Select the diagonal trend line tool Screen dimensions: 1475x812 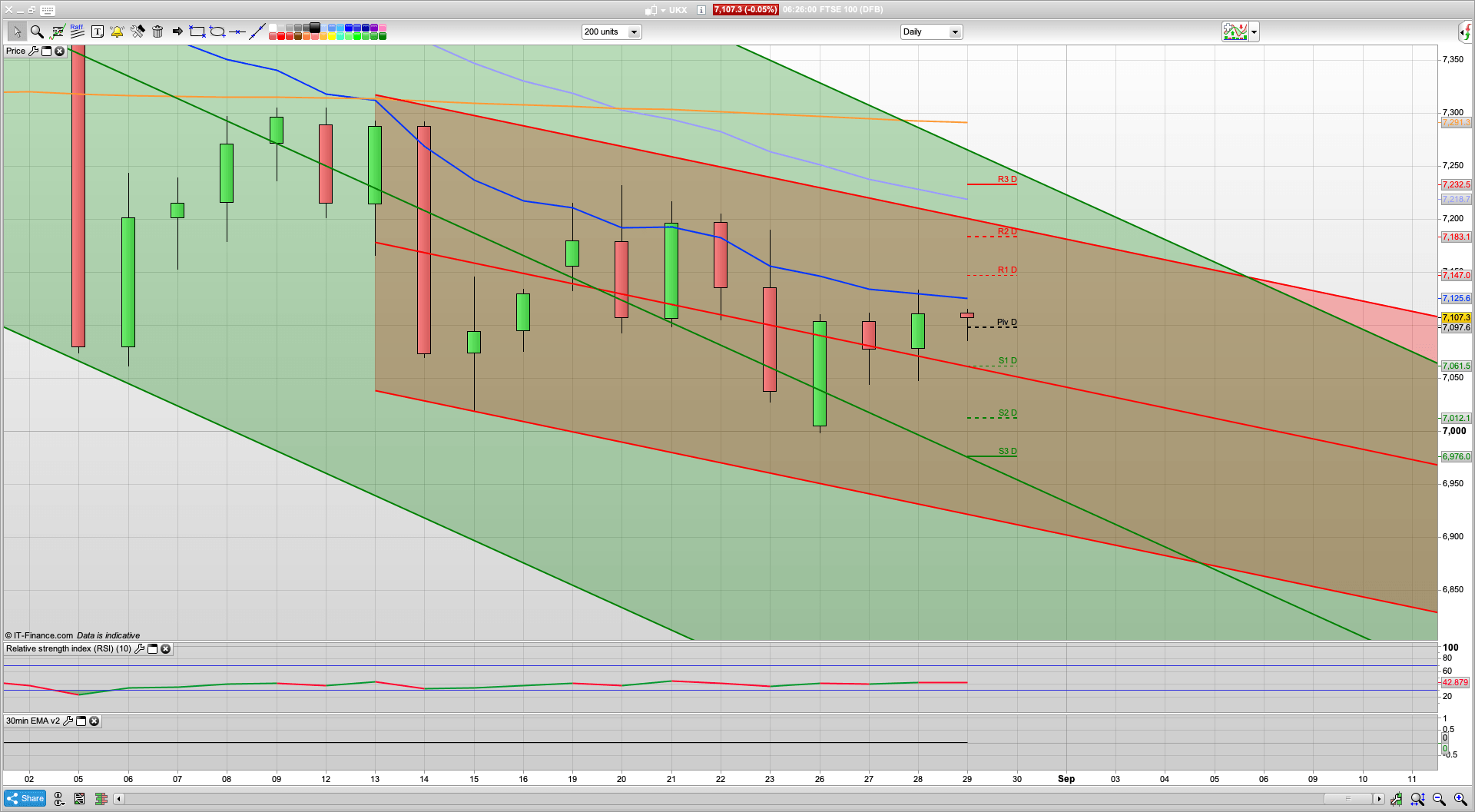pos(257,31)
